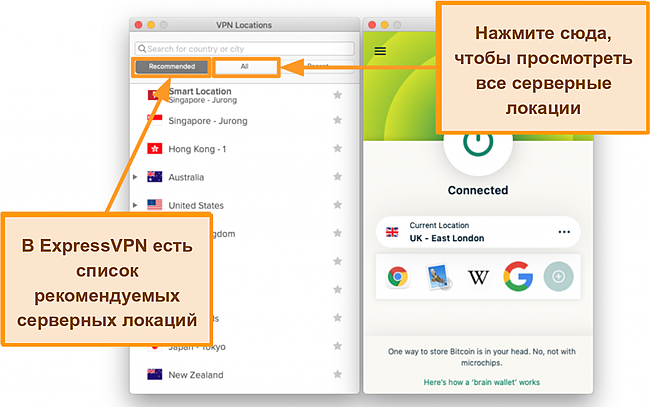Viewport: 650px width, 407px height.
Task: Select Smart Location Singapore - Jurong
Action: click(245, 95)
